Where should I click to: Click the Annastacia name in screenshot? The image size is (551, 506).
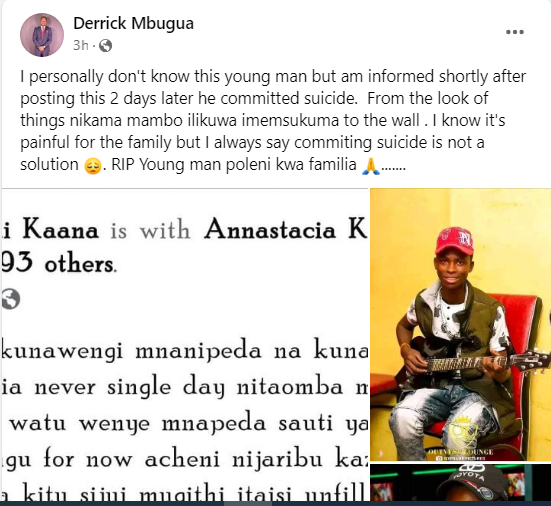coord(270,230)
